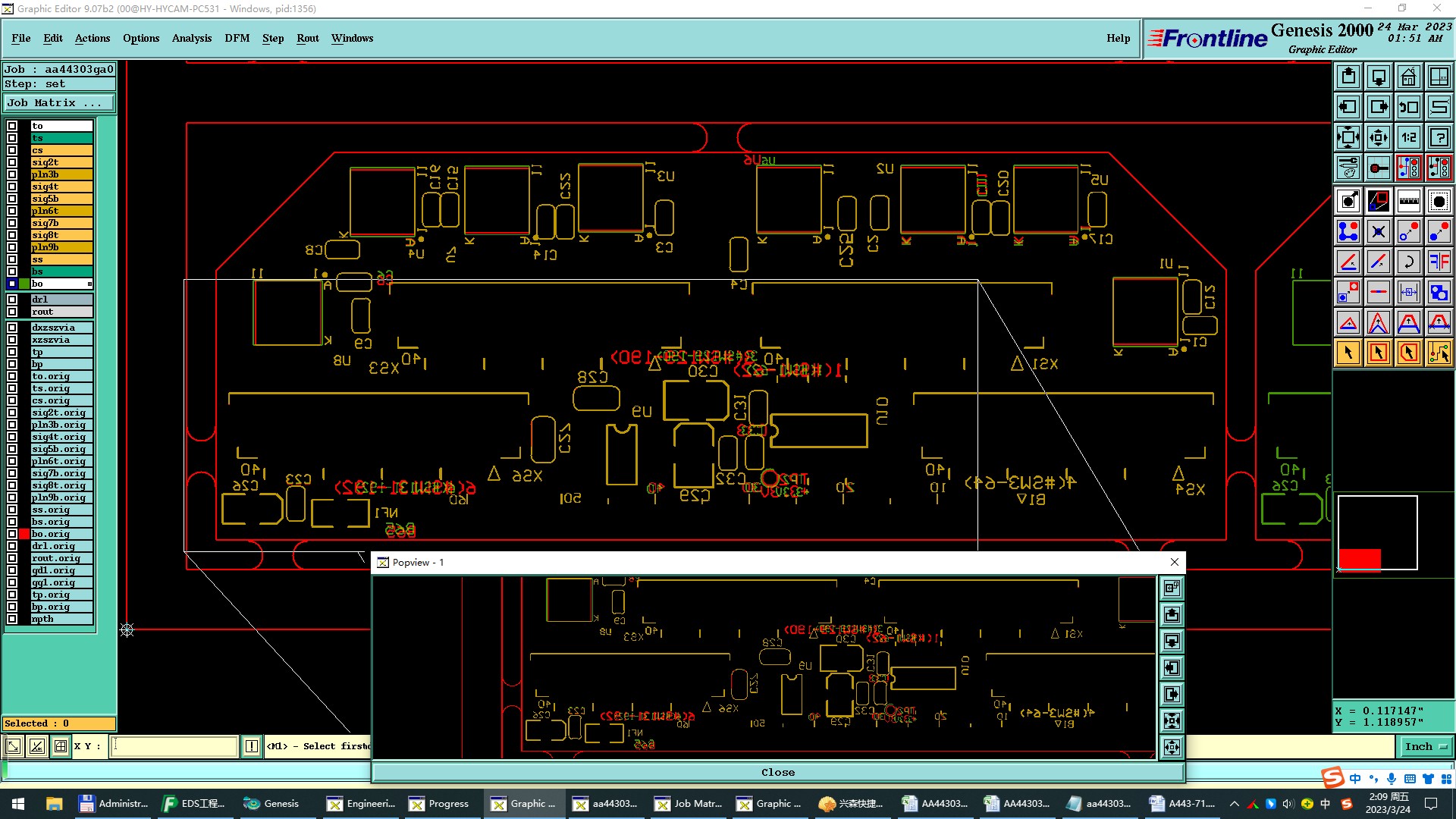Toggle the drl layer checkbox
1456x819 pixels.
(12, 300)
